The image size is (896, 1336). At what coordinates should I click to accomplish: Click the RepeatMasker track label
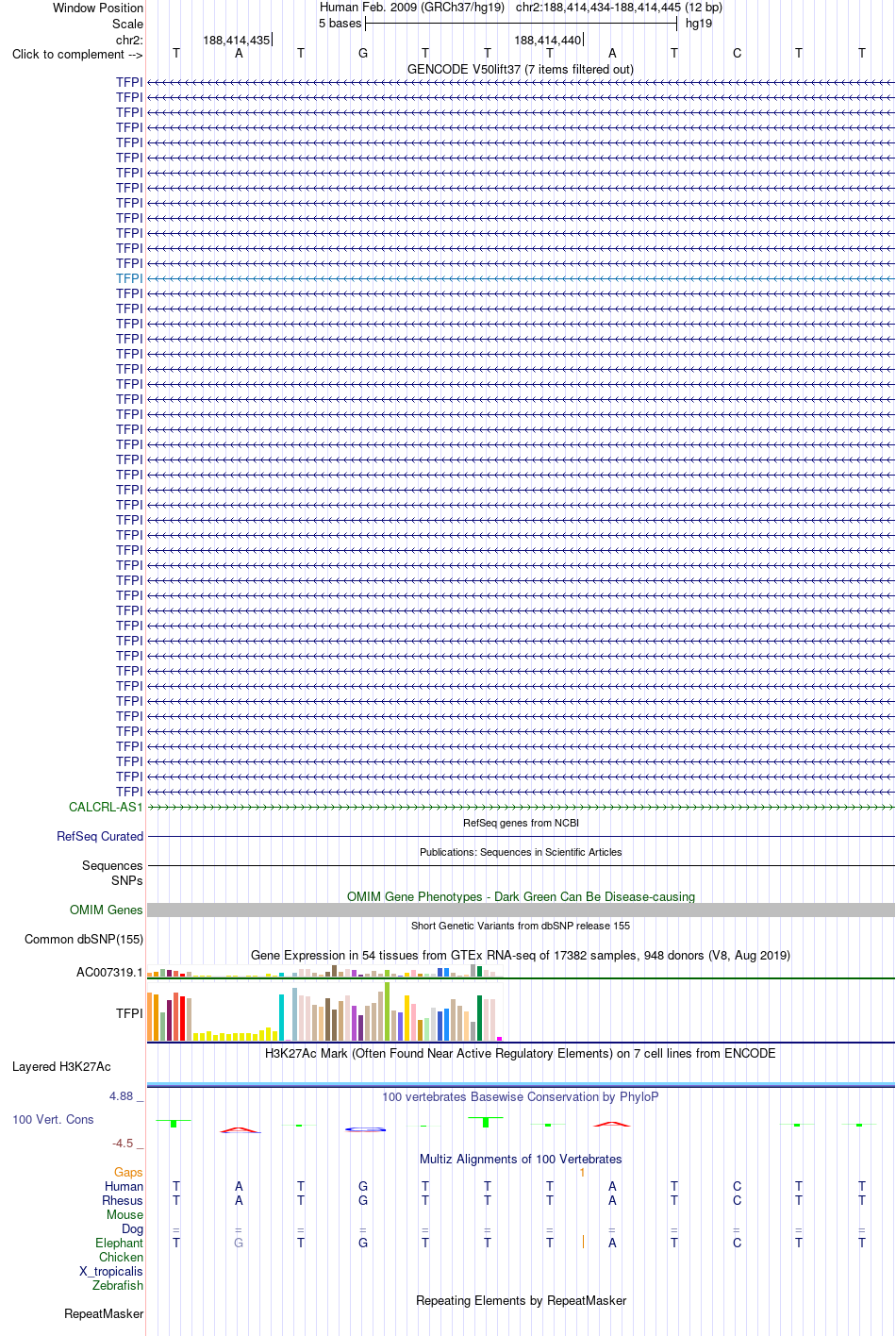click(x=104, y=1313)
